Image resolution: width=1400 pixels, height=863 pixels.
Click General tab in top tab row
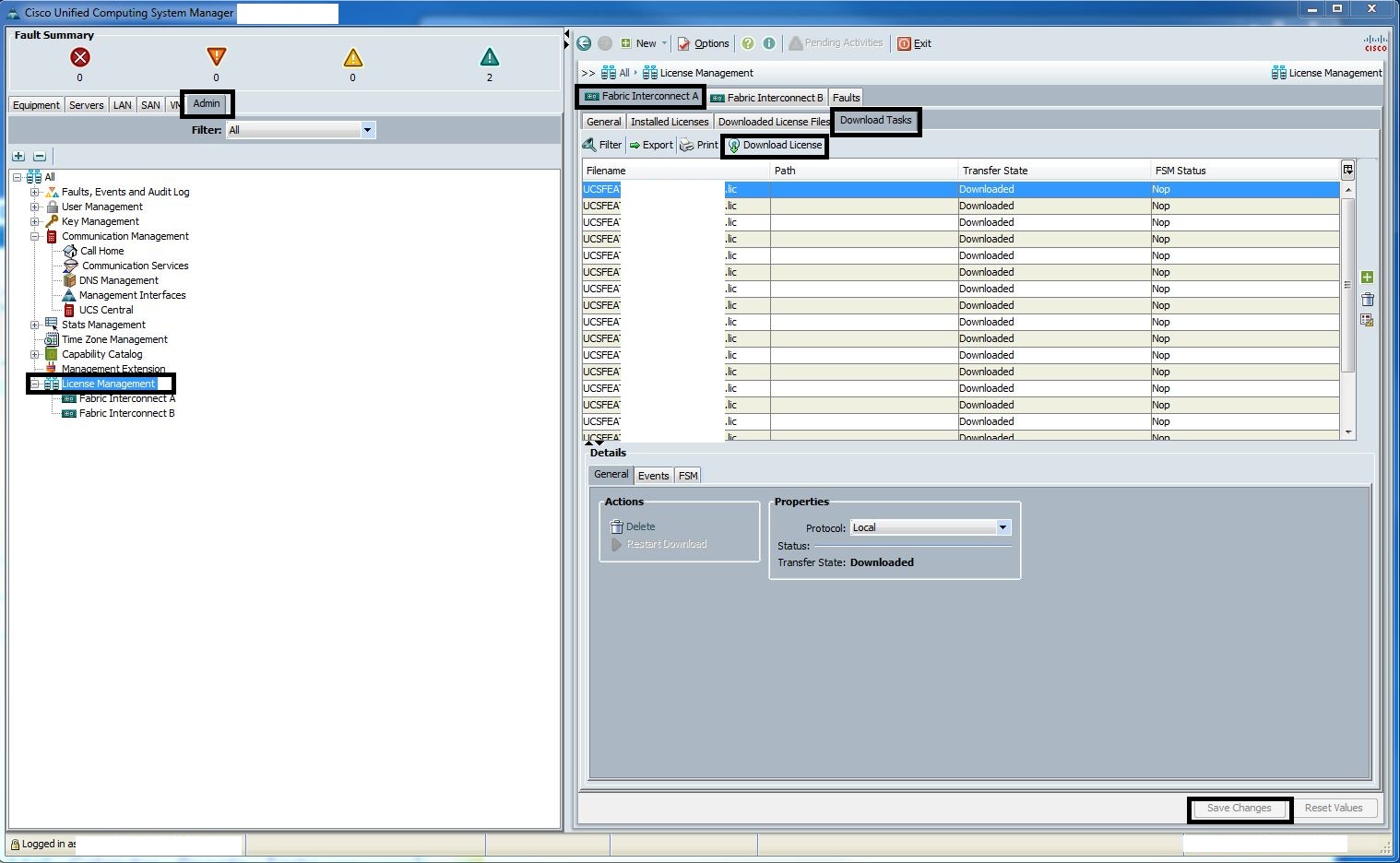(604, 122)
